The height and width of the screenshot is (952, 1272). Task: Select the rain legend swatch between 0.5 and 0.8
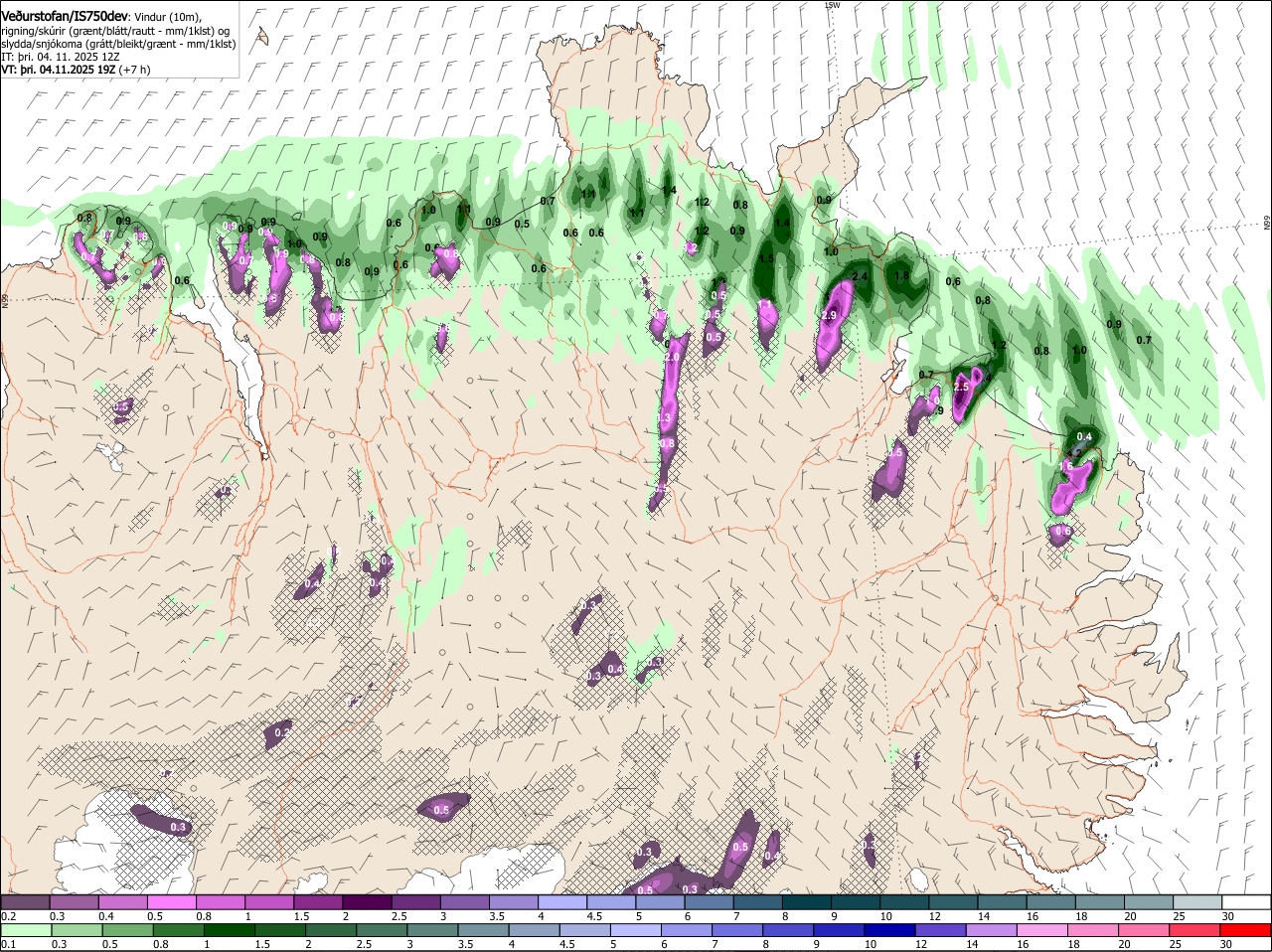click(127, 930)
